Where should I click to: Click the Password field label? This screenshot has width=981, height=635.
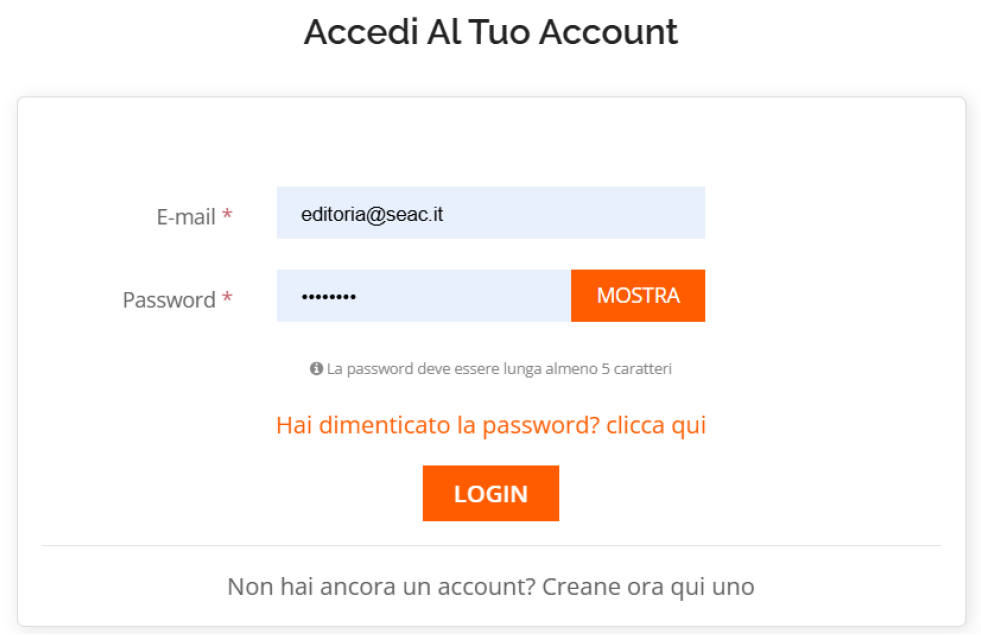(169, 299)
